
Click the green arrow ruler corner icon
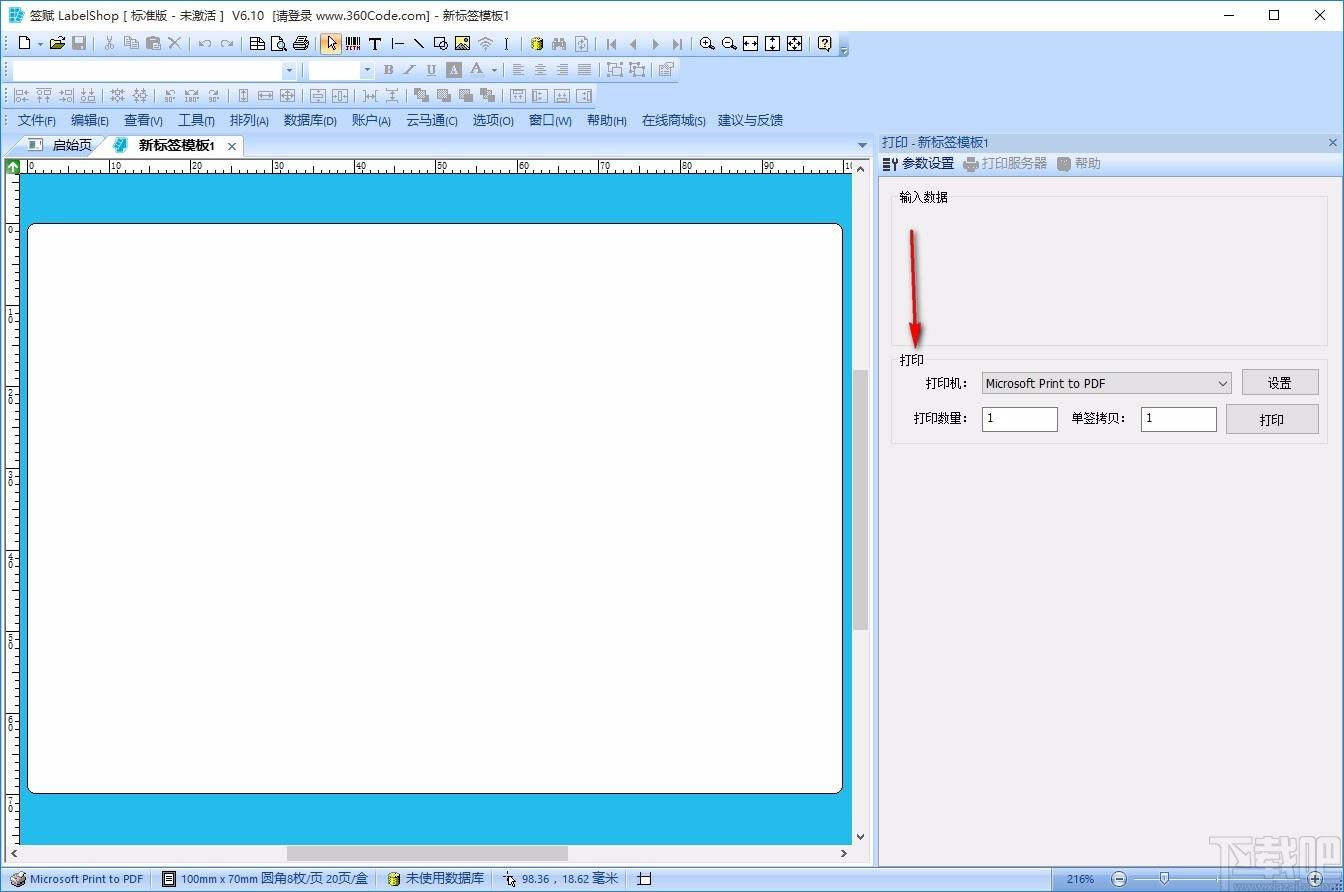click(12, 166)
